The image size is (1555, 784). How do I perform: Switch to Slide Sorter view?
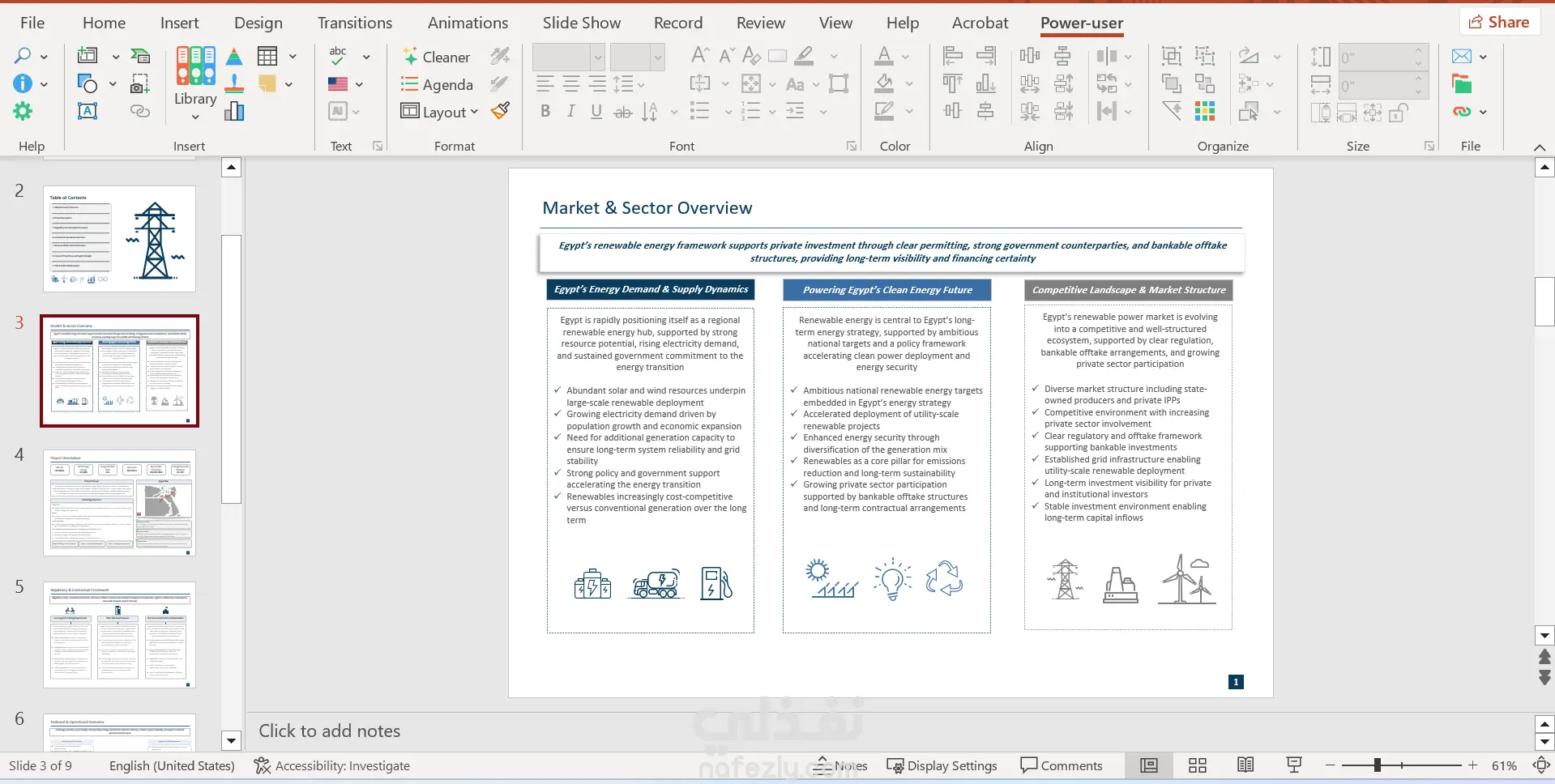(1197, 765)
